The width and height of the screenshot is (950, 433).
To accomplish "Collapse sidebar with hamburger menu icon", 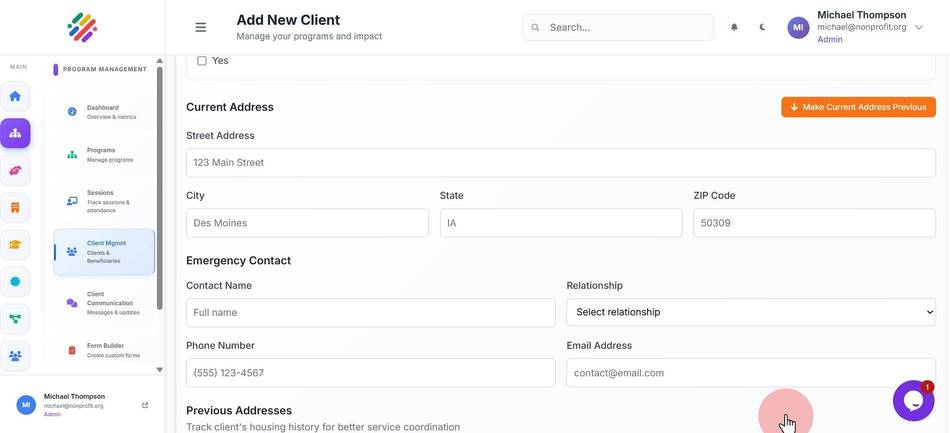I will (201, 27).
